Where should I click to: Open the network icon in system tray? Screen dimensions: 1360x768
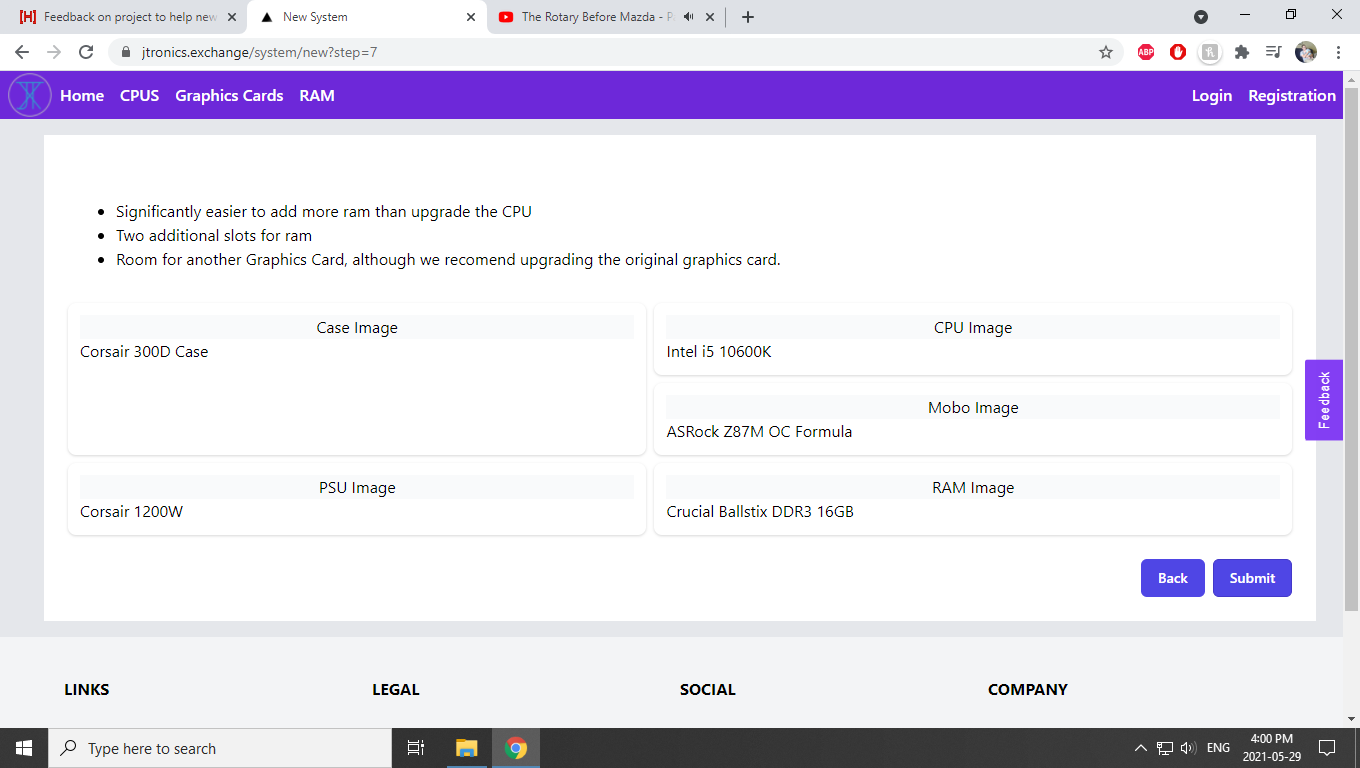point(1165,748)
